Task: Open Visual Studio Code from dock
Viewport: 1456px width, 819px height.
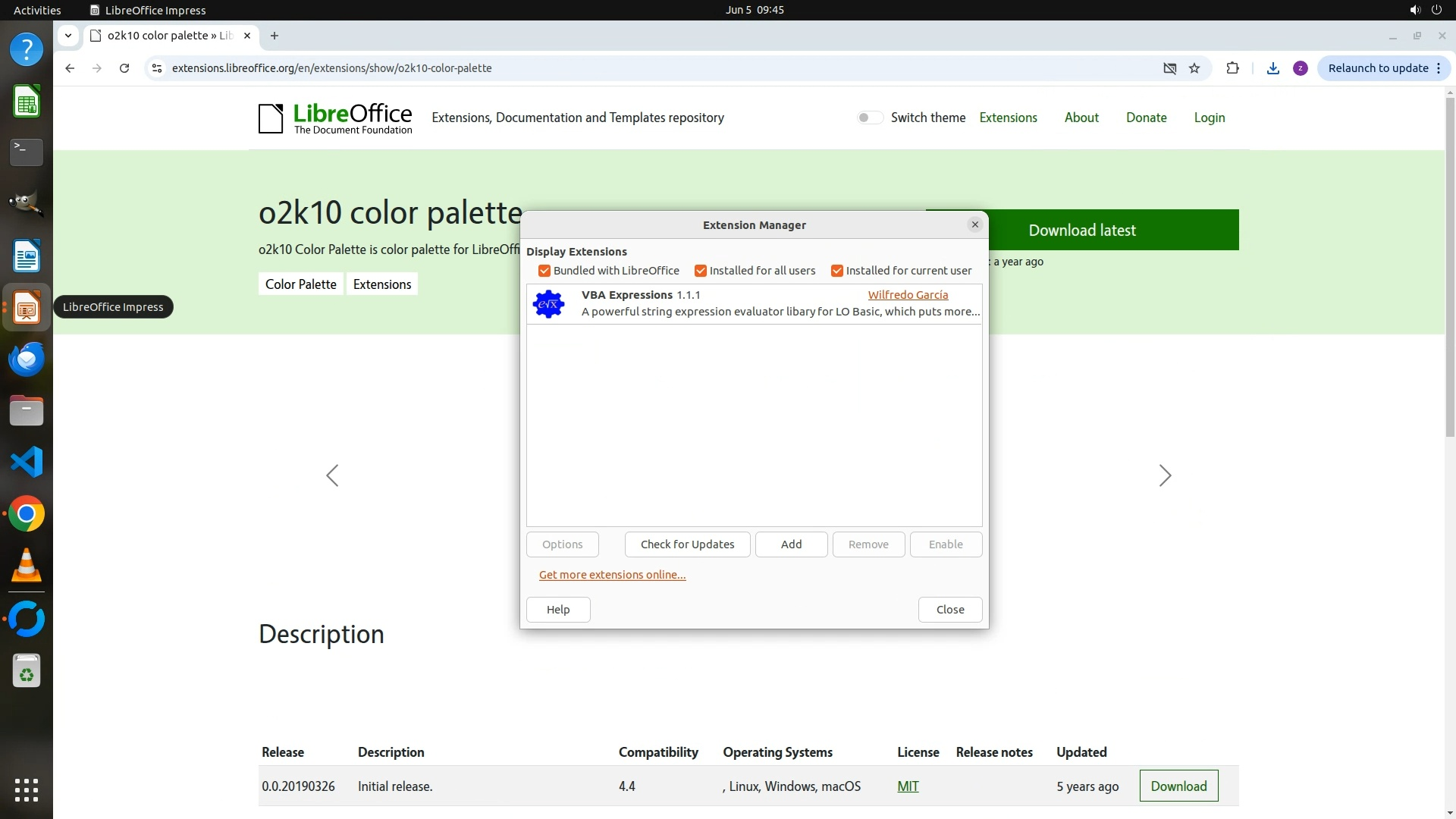Action: tap(27, 462)
